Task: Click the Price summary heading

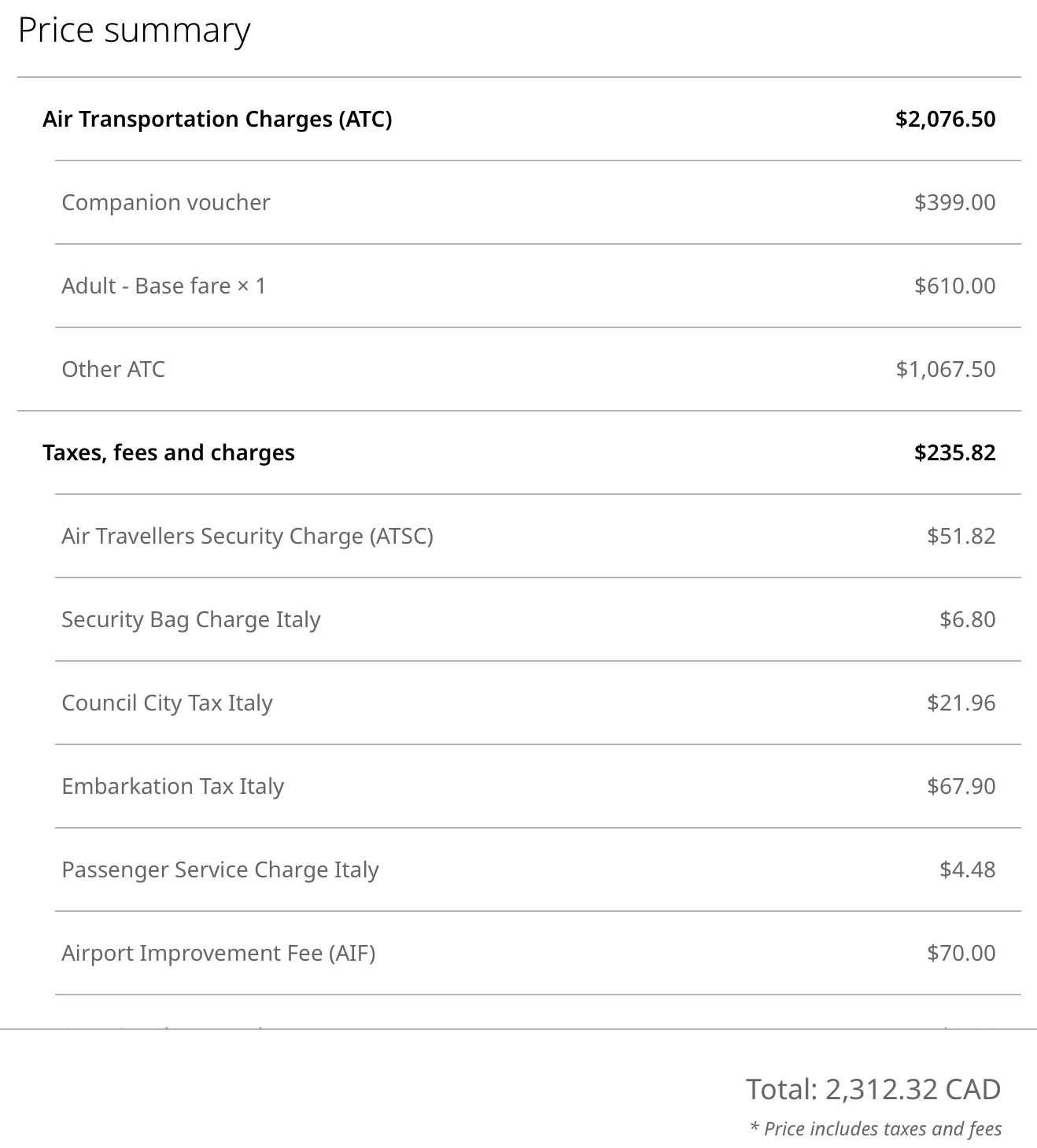Action: pos(134,31)
